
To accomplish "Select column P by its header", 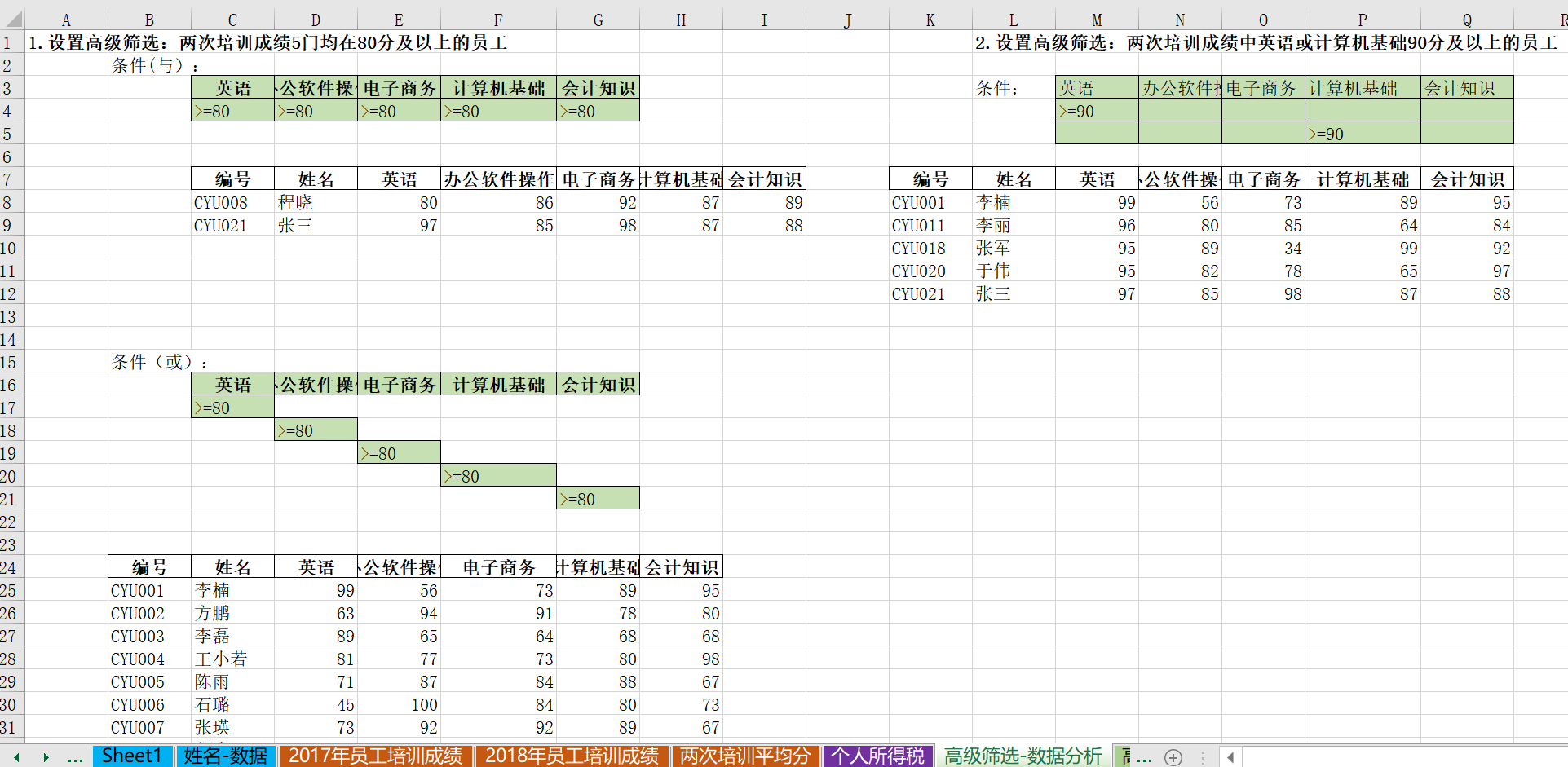I will (x=1363, y=20).
